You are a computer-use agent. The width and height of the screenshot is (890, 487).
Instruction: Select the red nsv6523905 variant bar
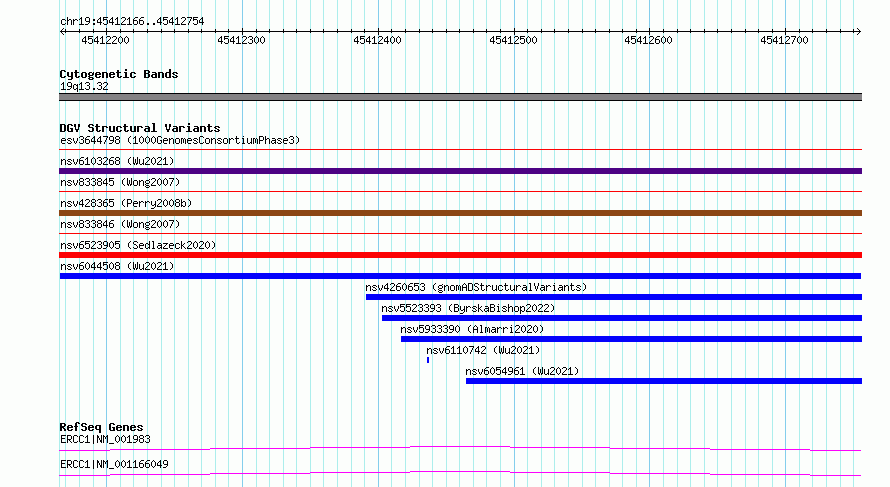click(x=460, y=255)
